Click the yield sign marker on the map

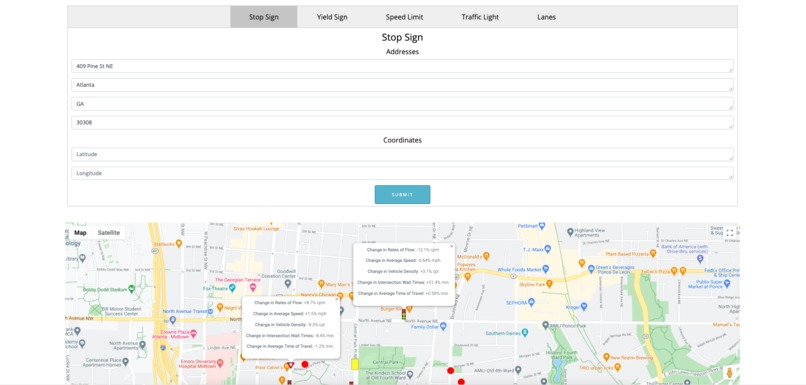pyautogui.click(x=290, y=365)
